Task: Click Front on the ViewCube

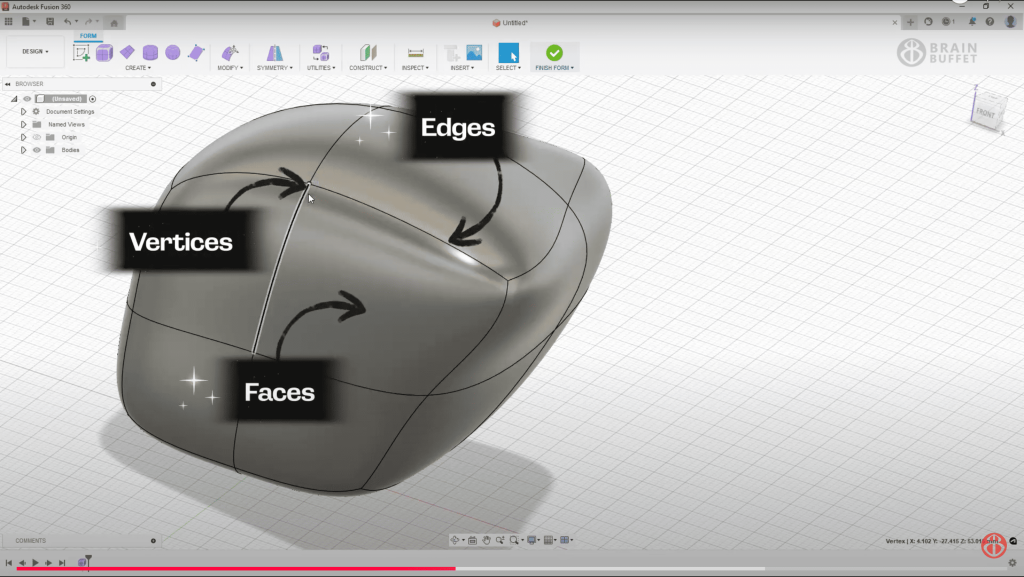Action: pos(986,112)
